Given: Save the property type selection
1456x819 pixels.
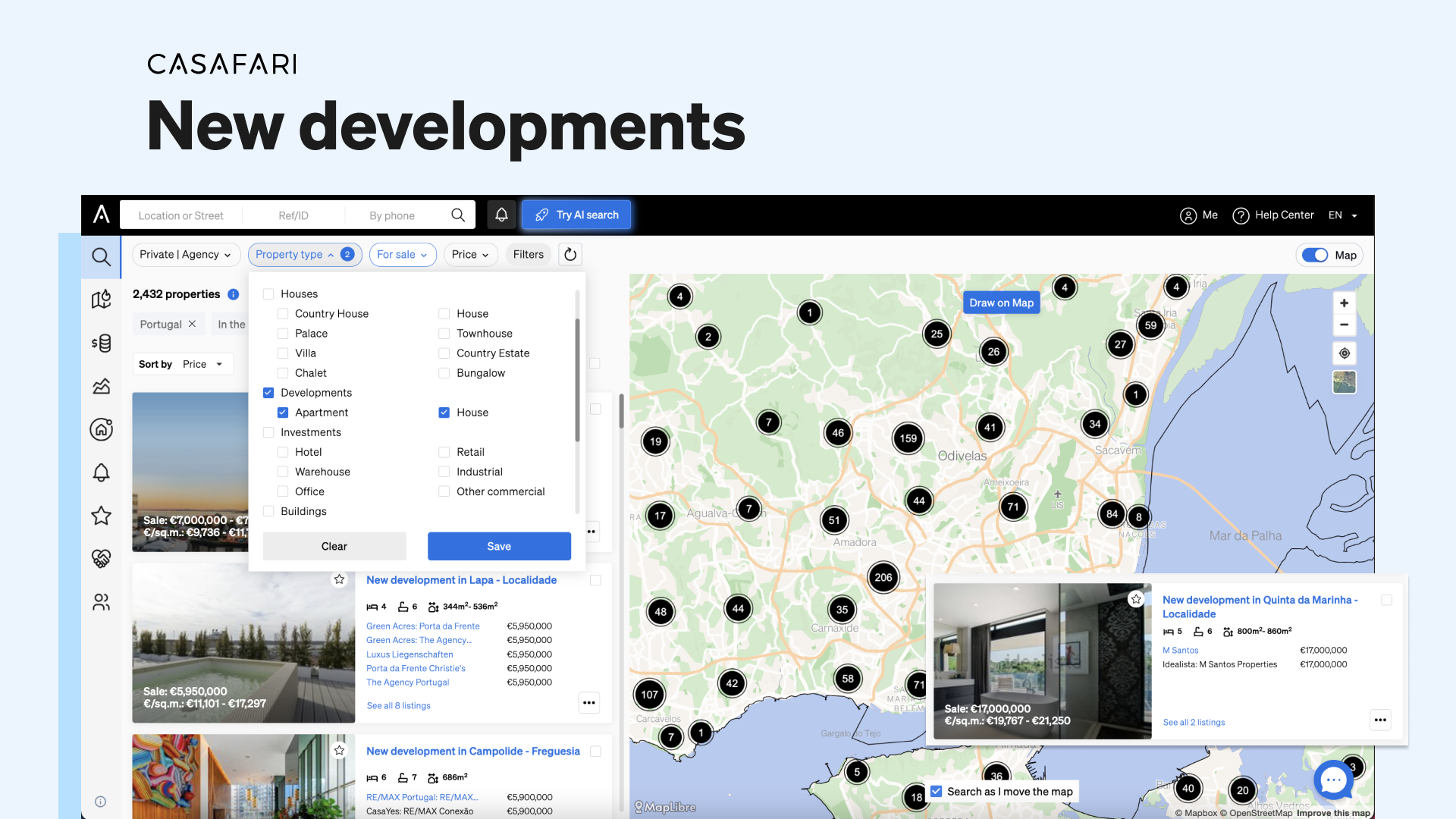Looking at the screenshot, I should tap(499, 546).
